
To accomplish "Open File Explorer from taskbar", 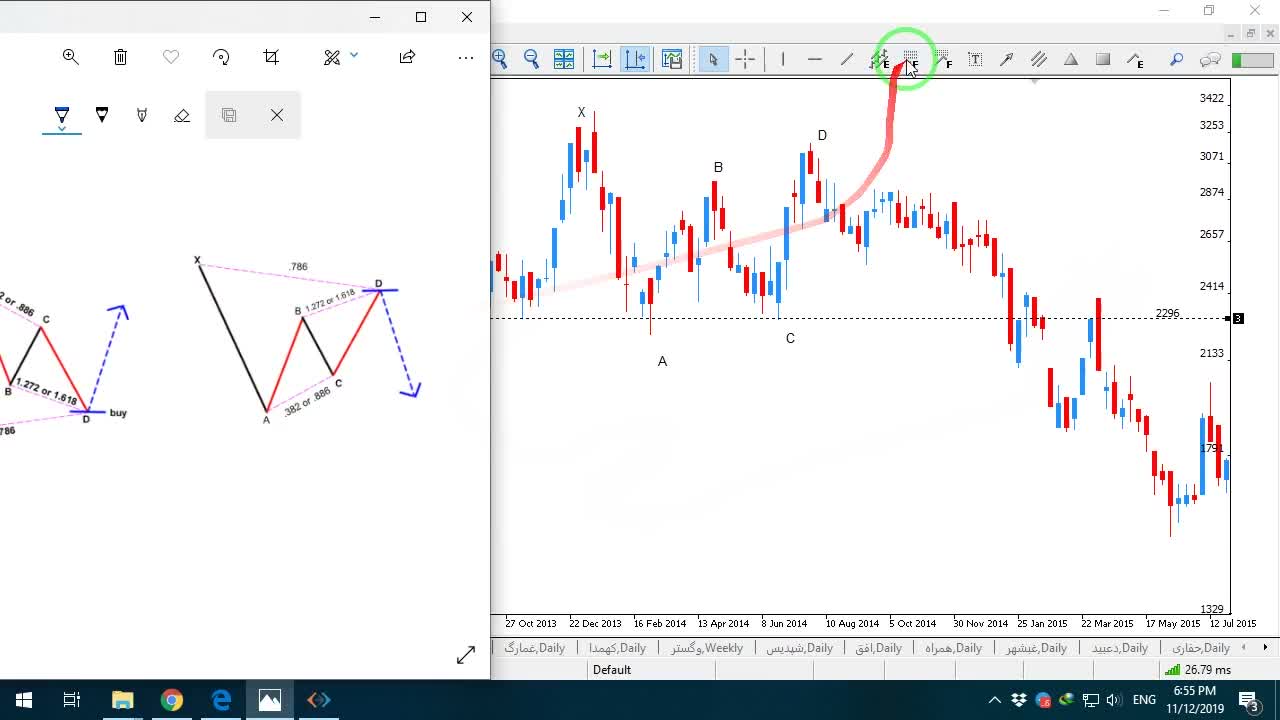I will click(x=122, y=700).
